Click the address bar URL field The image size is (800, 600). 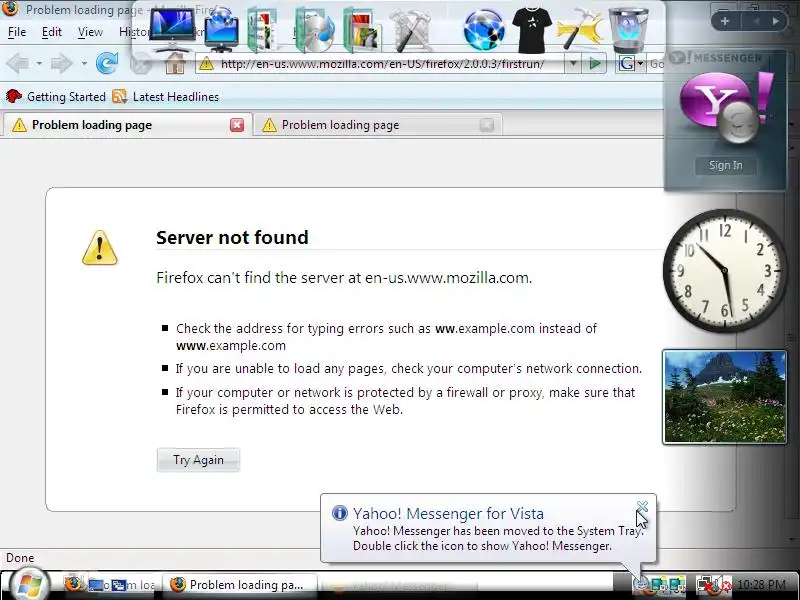[x=382, y=64]
